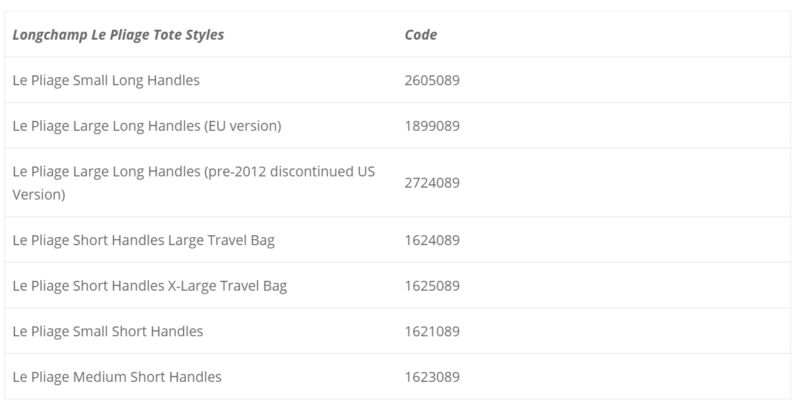800x407 pixels.
Task: Click the pre-2012 discontinued US Version row text
Action: point(194,183)
